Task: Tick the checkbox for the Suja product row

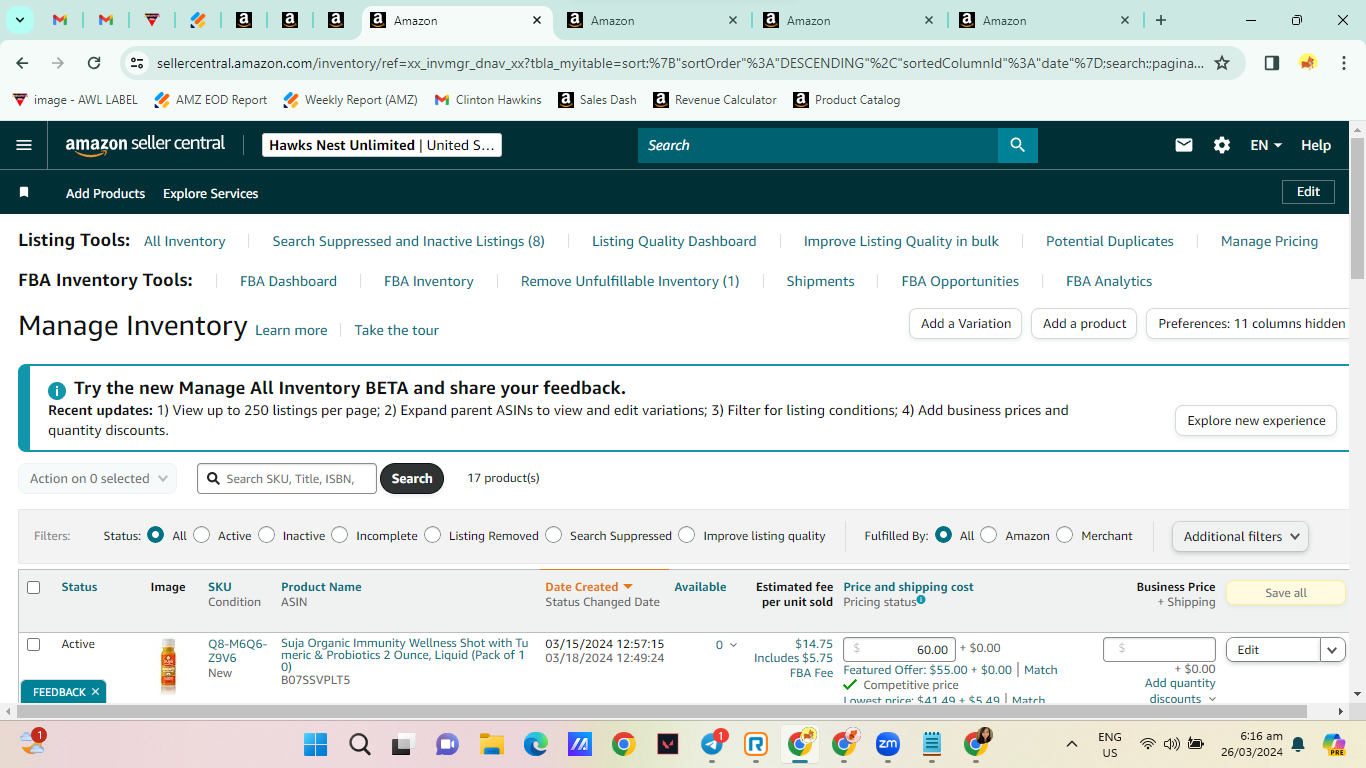Action: click(33, 644)
